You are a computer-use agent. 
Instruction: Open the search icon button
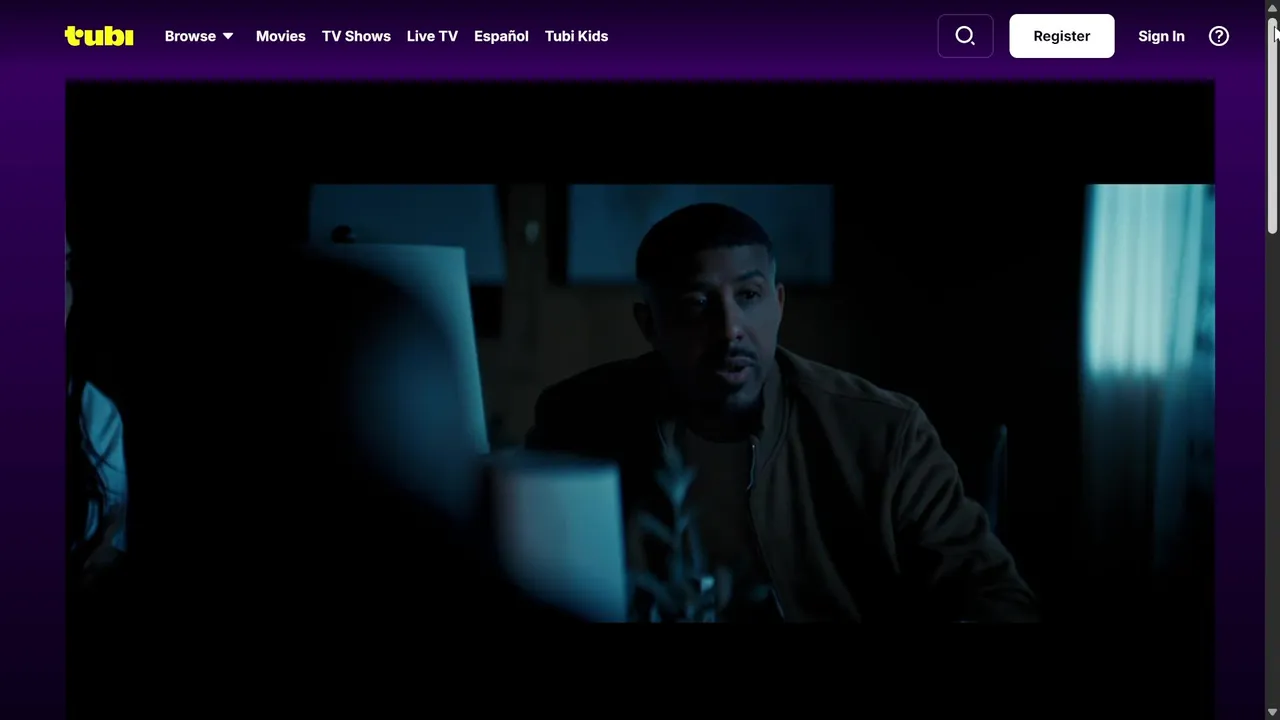coord(965,36)
